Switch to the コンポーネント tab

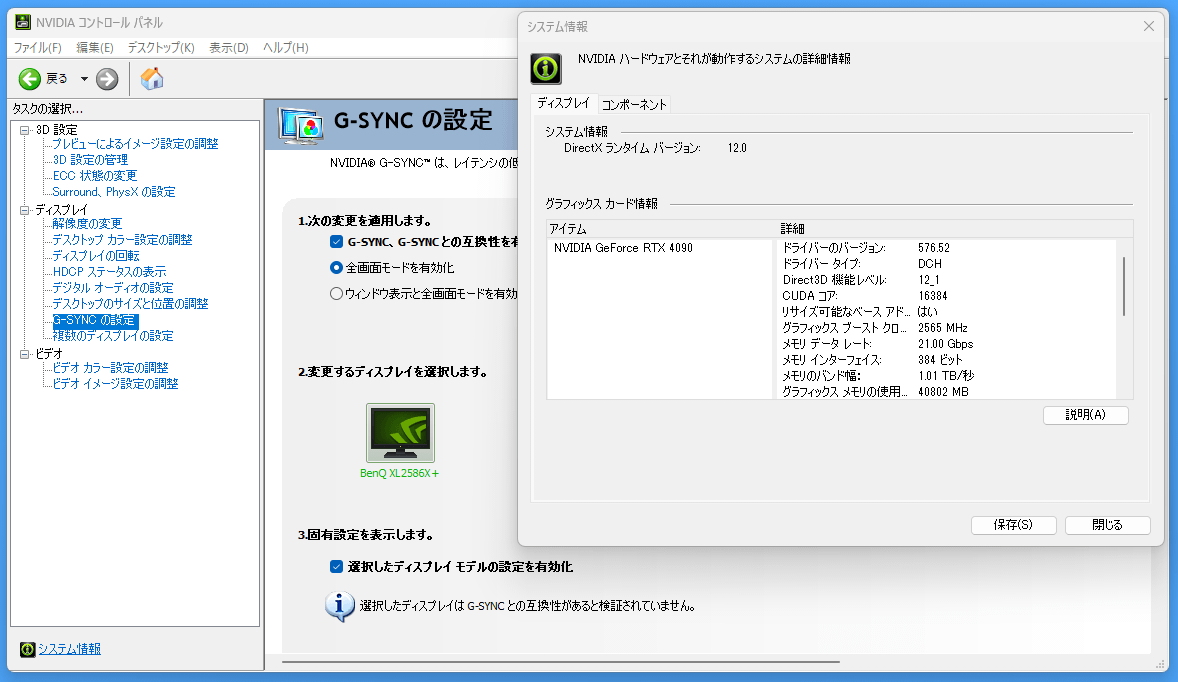(634, 104)
